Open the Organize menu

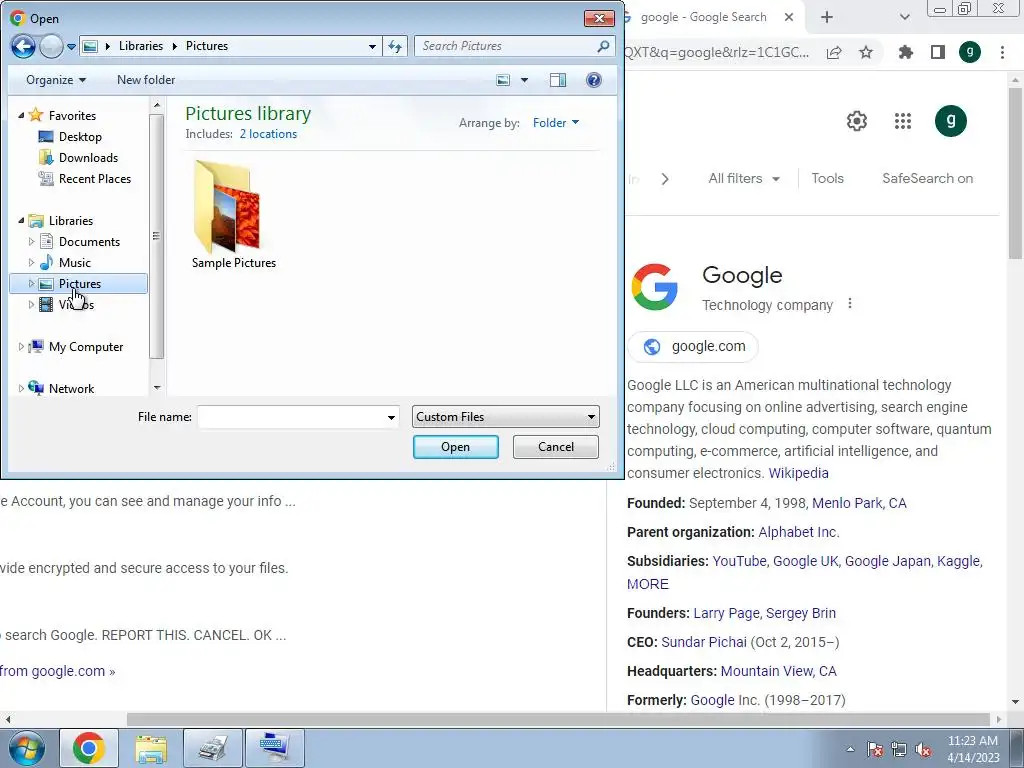point(56,80)
